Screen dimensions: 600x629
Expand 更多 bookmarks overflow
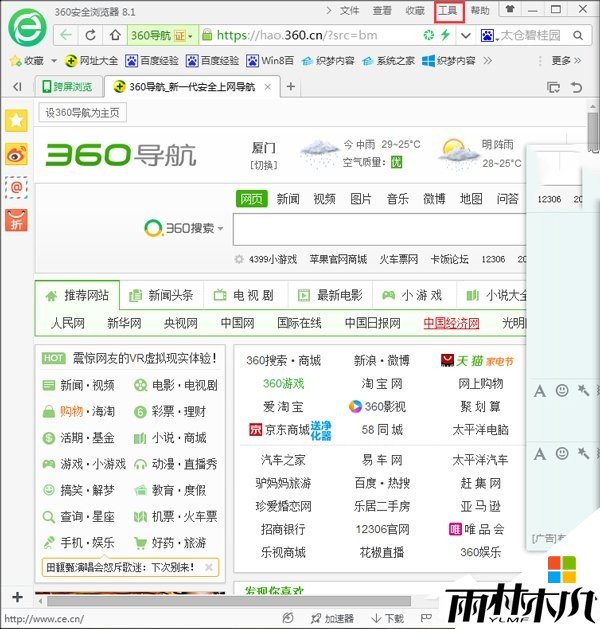coord(567,61)
